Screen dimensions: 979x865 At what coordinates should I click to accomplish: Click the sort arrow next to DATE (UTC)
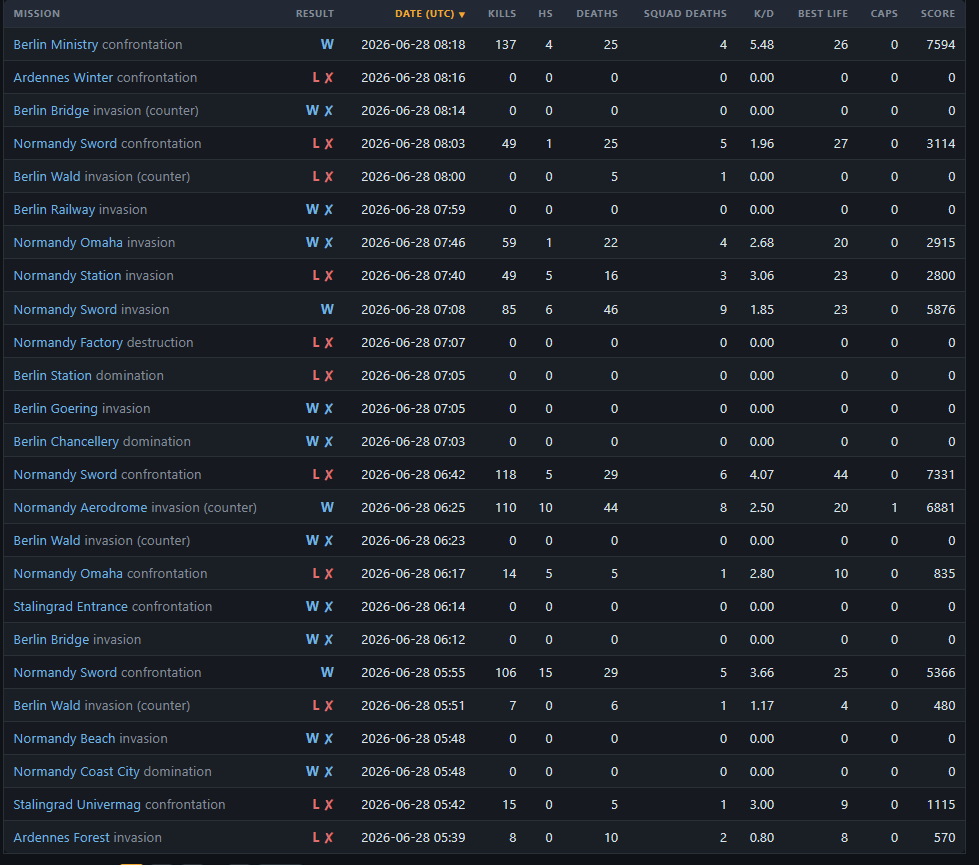point(462,14)
